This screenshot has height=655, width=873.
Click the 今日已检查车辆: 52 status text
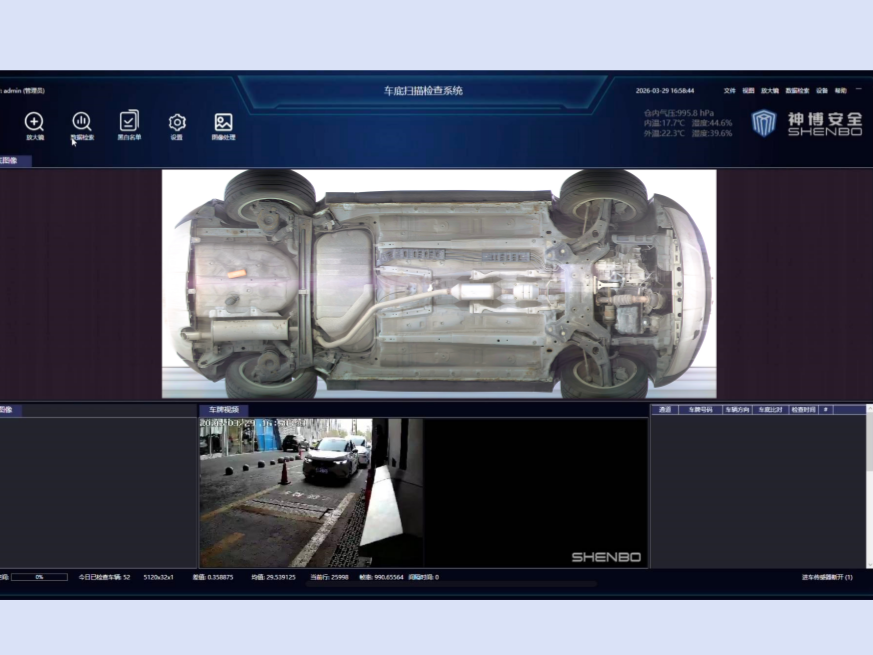(x=104, y=577)
